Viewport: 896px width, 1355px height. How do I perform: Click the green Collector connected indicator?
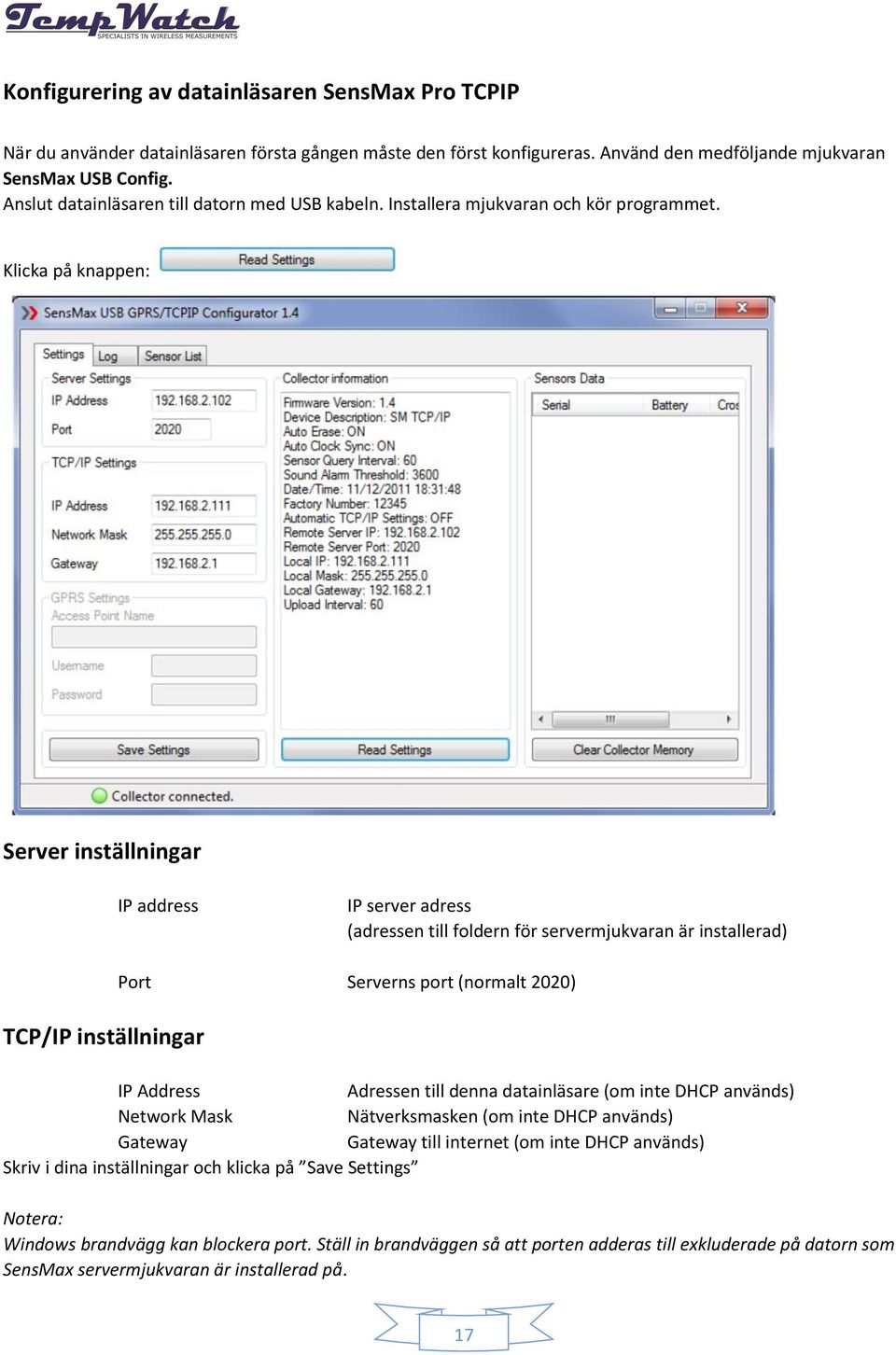[x=100, y=796]
